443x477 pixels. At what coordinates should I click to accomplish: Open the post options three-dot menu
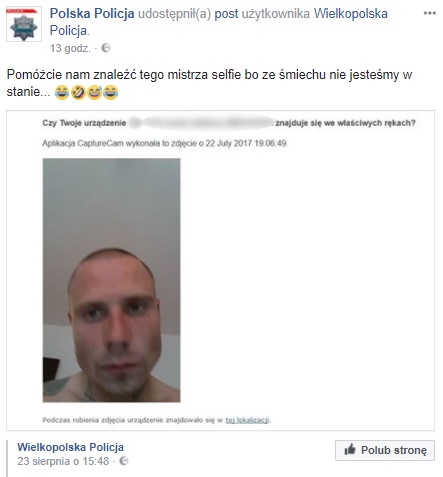tap(429, 13)
